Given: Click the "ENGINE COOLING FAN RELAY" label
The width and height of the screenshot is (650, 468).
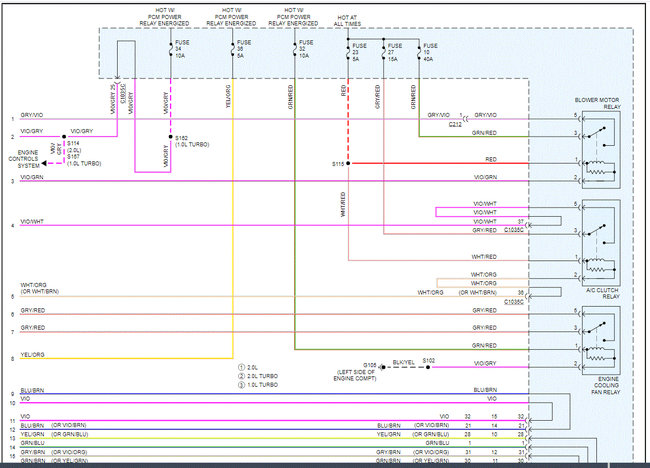Looking at the screenshot, I should point(607,386).
